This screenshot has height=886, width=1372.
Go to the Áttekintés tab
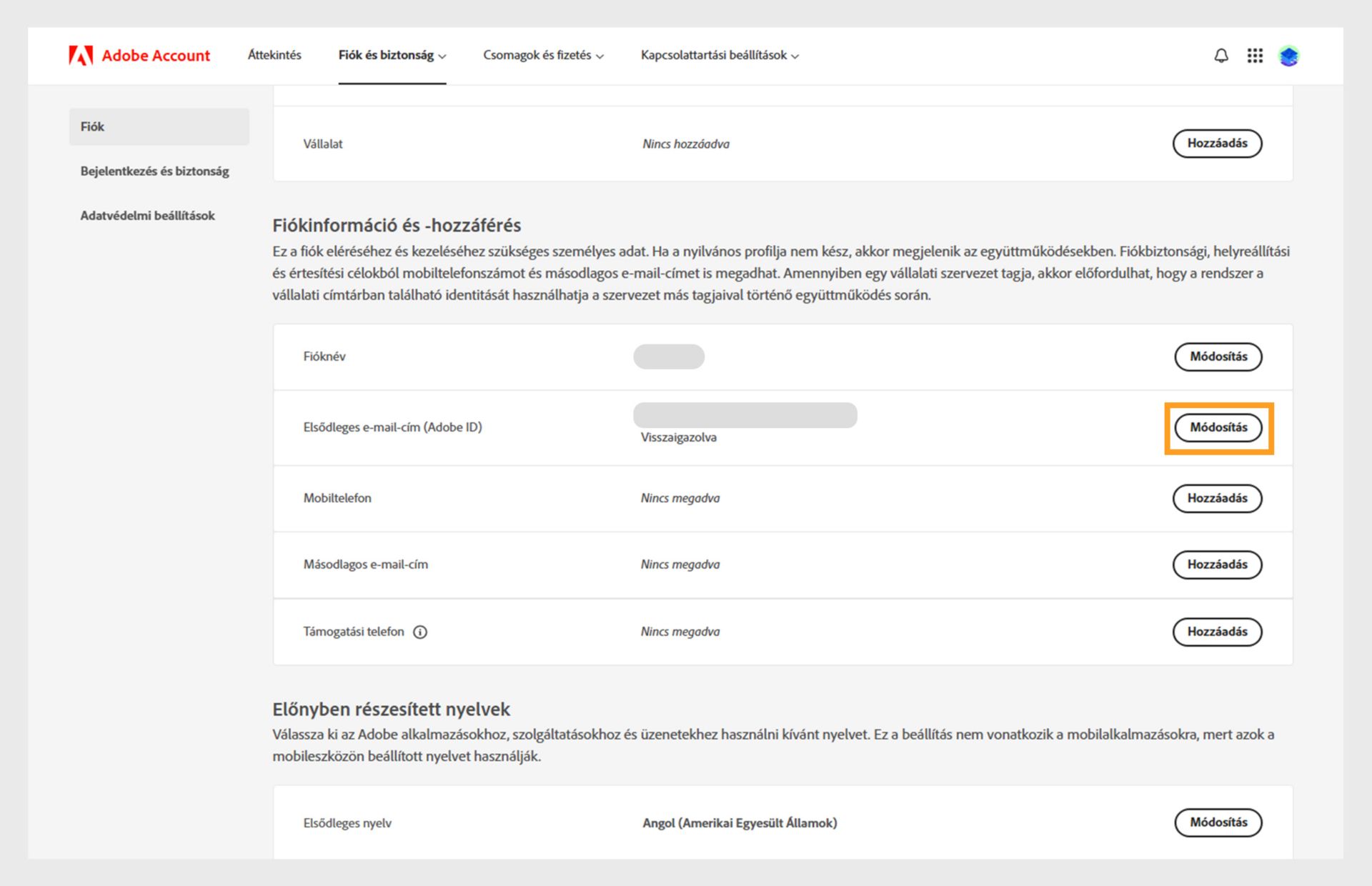(x=274, y=56)
